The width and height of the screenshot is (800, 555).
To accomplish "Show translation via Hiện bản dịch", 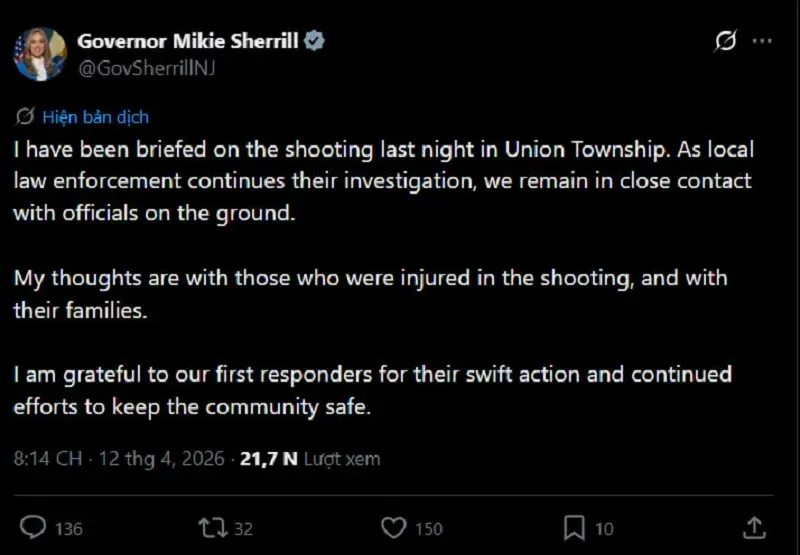I will [95, 117].
